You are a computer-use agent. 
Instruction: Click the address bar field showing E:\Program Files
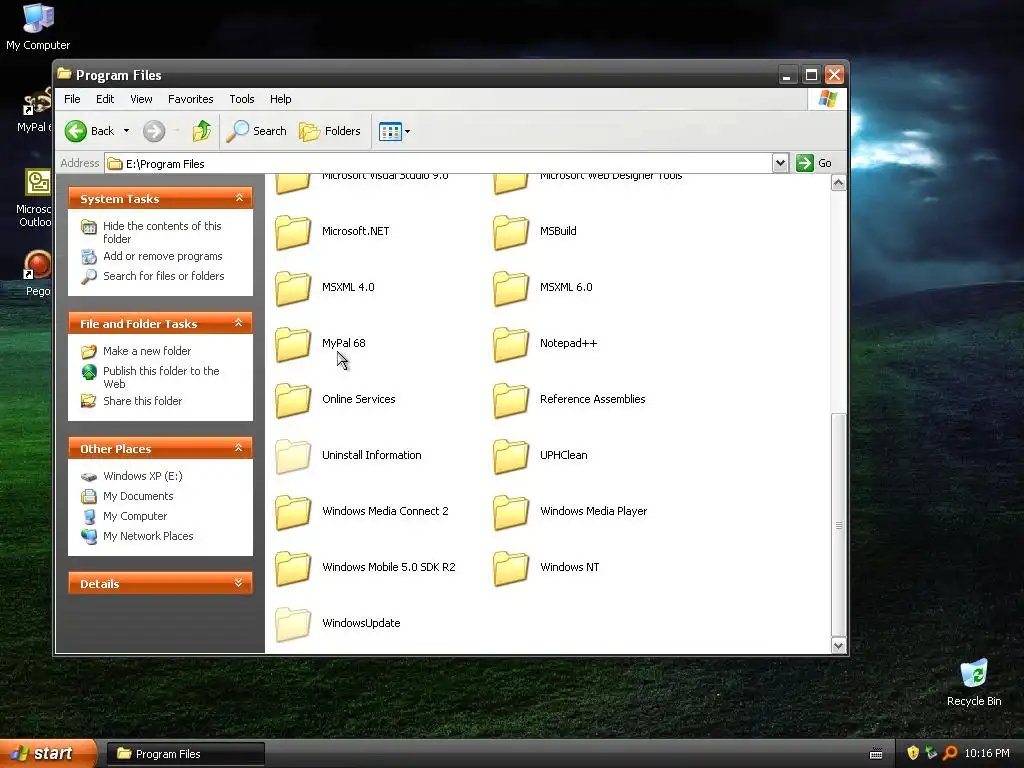438,163
